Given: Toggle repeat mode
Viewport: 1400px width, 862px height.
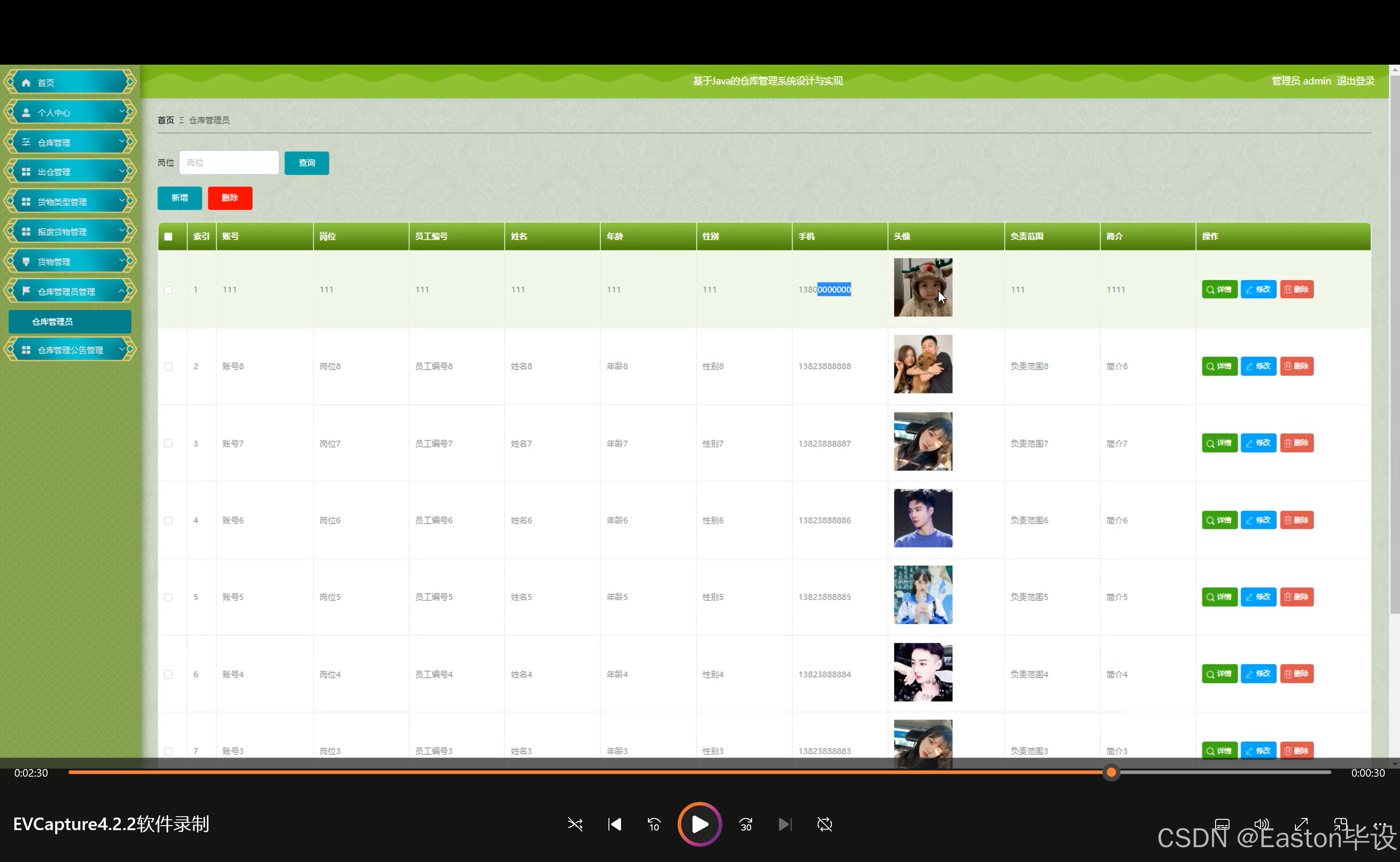Looking at the screenshot, I should (x=824, y=824).
